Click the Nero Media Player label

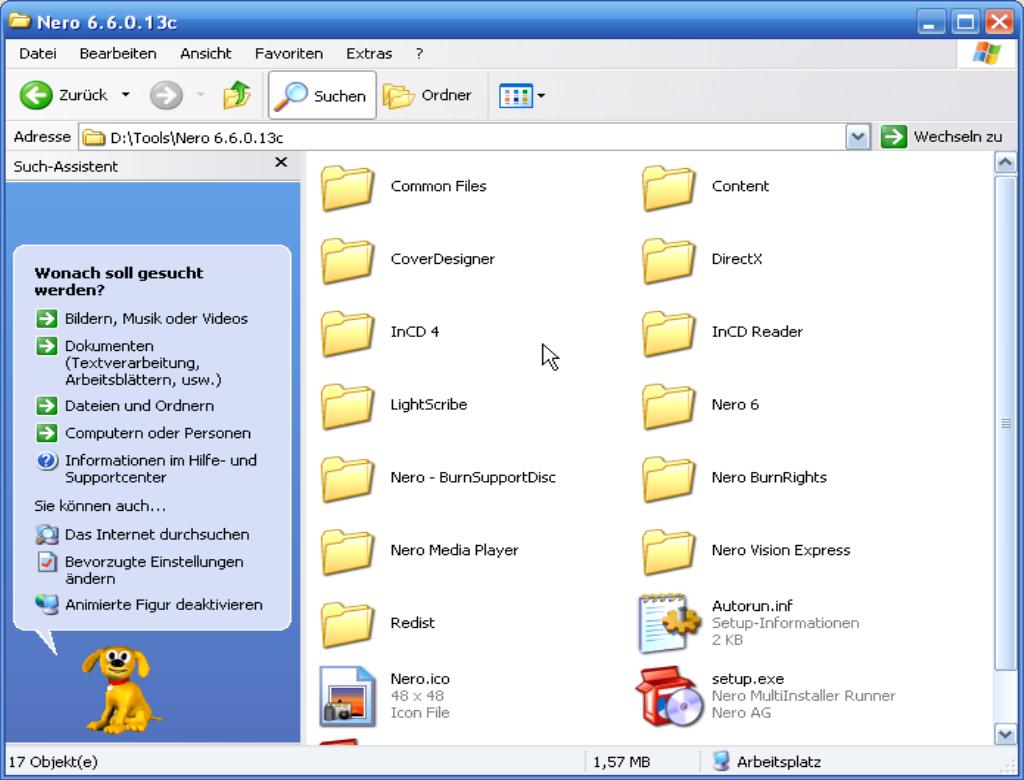(x=454, y=550)
